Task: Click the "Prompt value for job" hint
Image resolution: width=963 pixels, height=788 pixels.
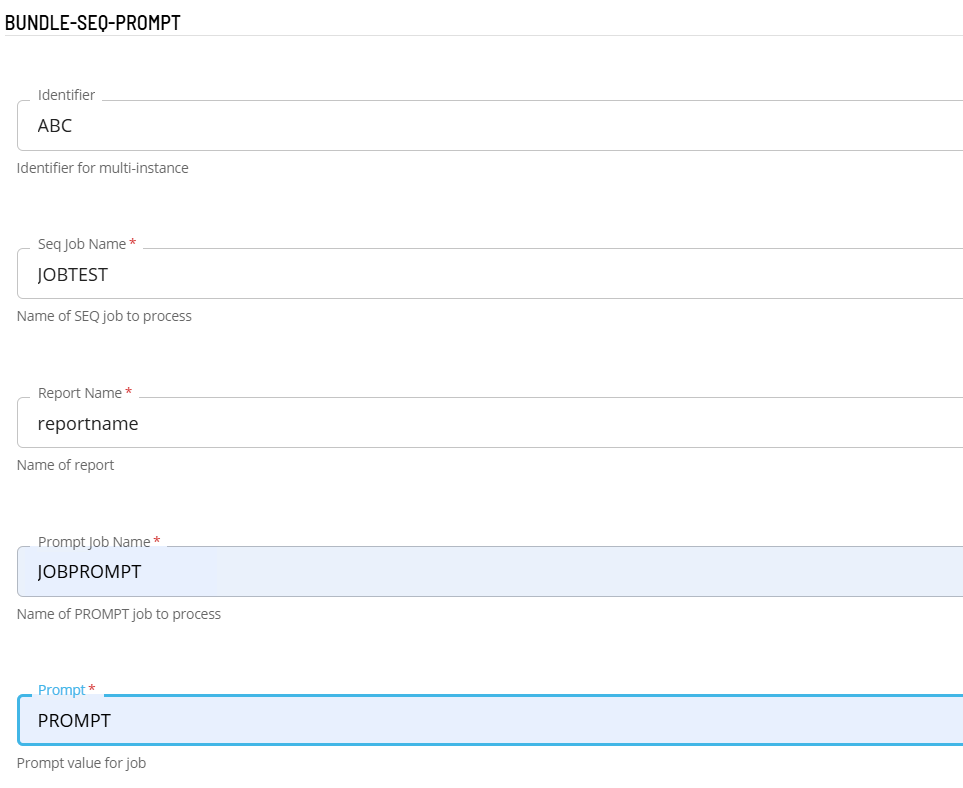Action: point(82,763)
